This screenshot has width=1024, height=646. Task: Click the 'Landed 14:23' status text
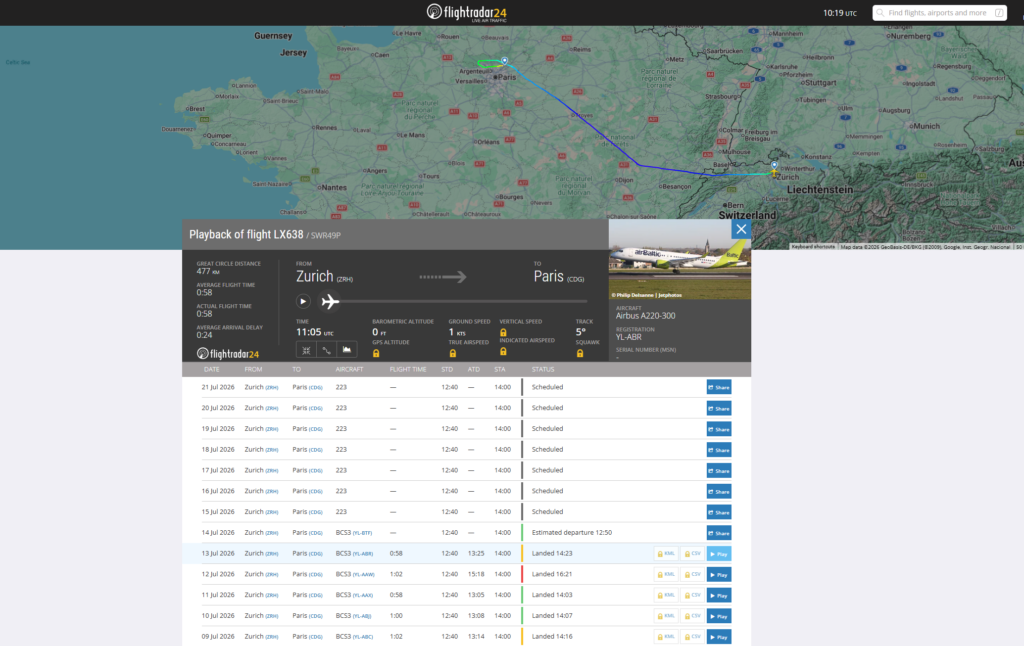[552, 553]
